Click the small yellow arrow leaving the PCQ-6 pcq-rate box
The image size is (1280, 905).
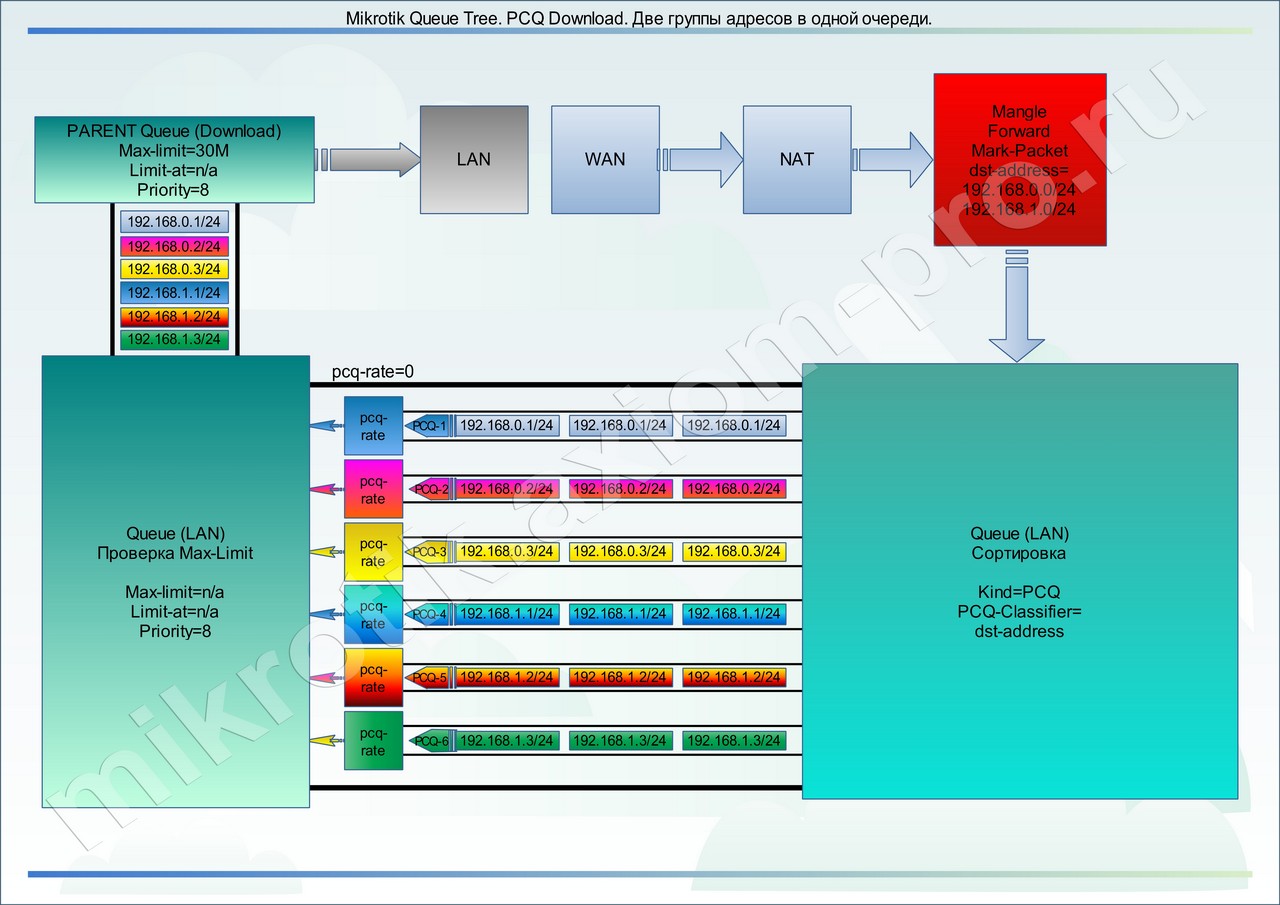click(x=326, y=741)
